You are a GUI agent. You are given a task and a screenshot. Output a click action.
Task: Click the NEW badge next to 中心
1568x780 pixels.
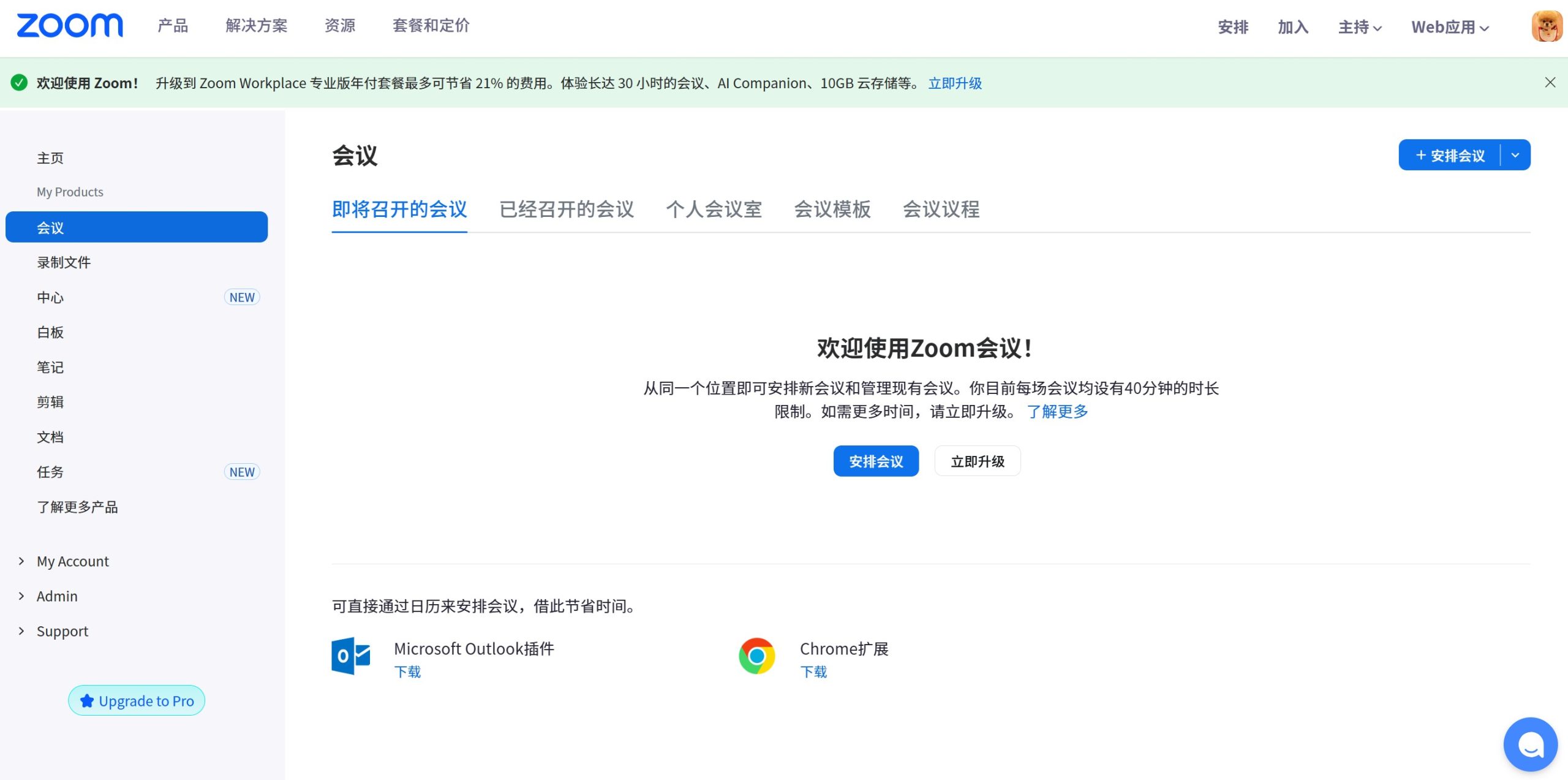[x=242, y=297]
